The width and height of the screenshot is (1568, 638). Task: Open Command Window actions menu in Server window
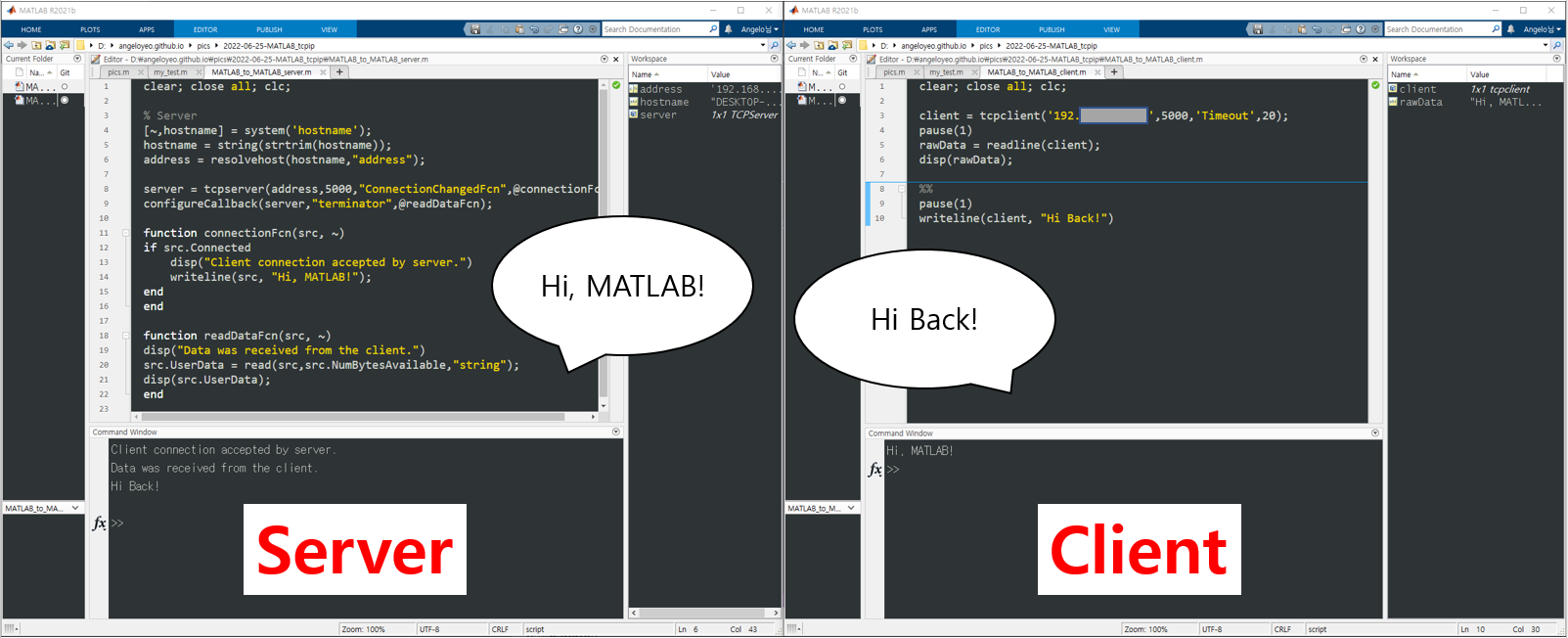click(616, 432)
